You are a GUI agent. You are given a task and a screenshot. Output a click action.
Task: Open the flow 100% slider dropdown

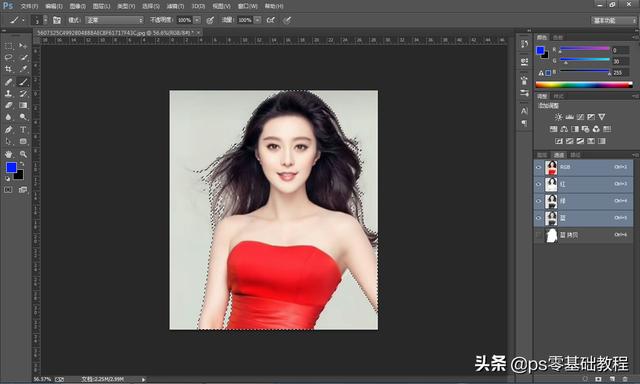(258, 20)
